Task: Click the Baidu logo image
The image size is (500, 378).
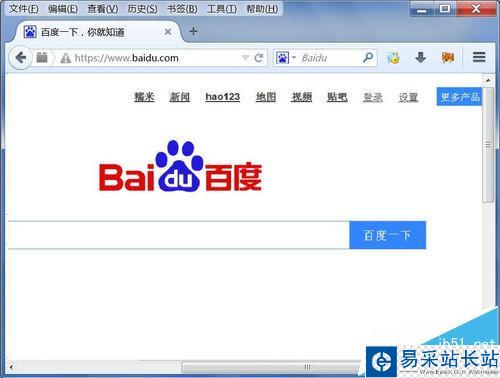Action: coord(180,166)
